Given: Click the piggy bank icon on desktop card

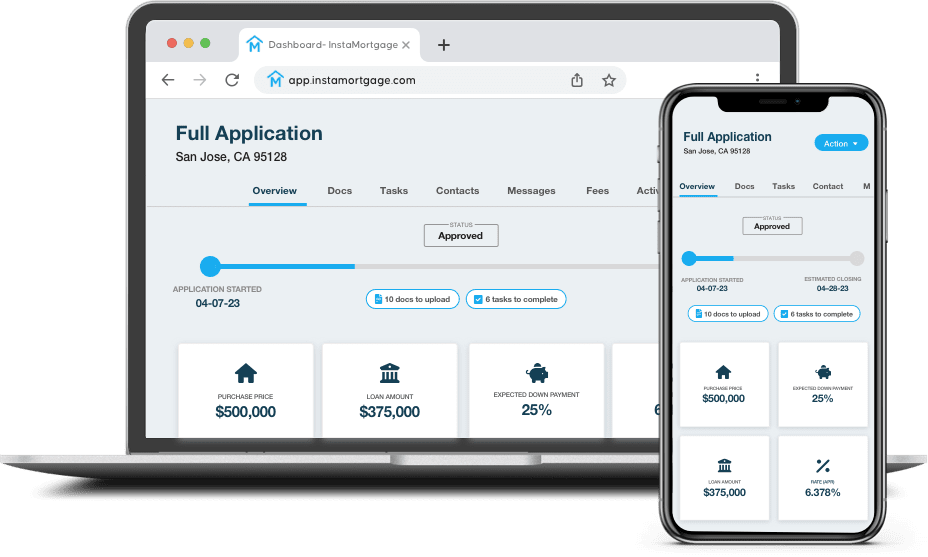Looking at the screenshot, I should [x=536, y=371].
